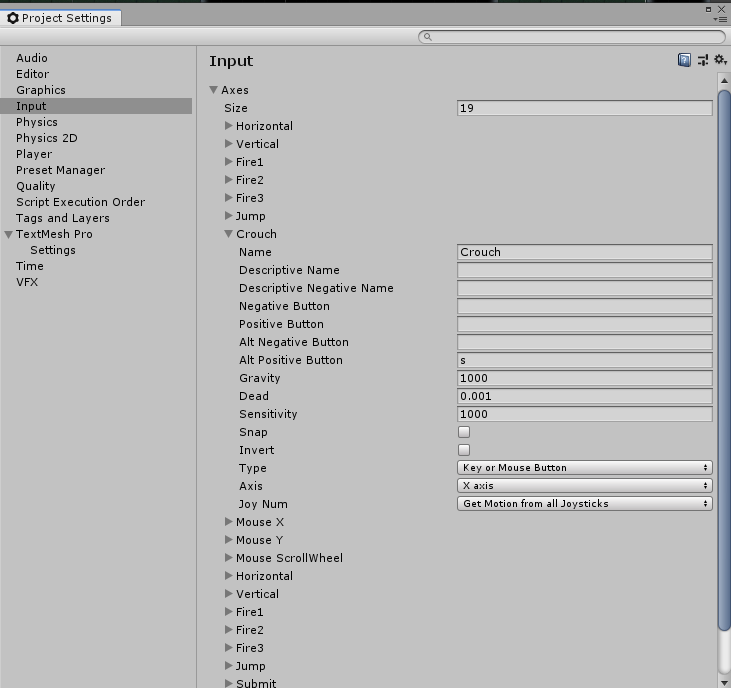
Task: Click the Name field containing Crouch
Action: (x=585, y=252)
